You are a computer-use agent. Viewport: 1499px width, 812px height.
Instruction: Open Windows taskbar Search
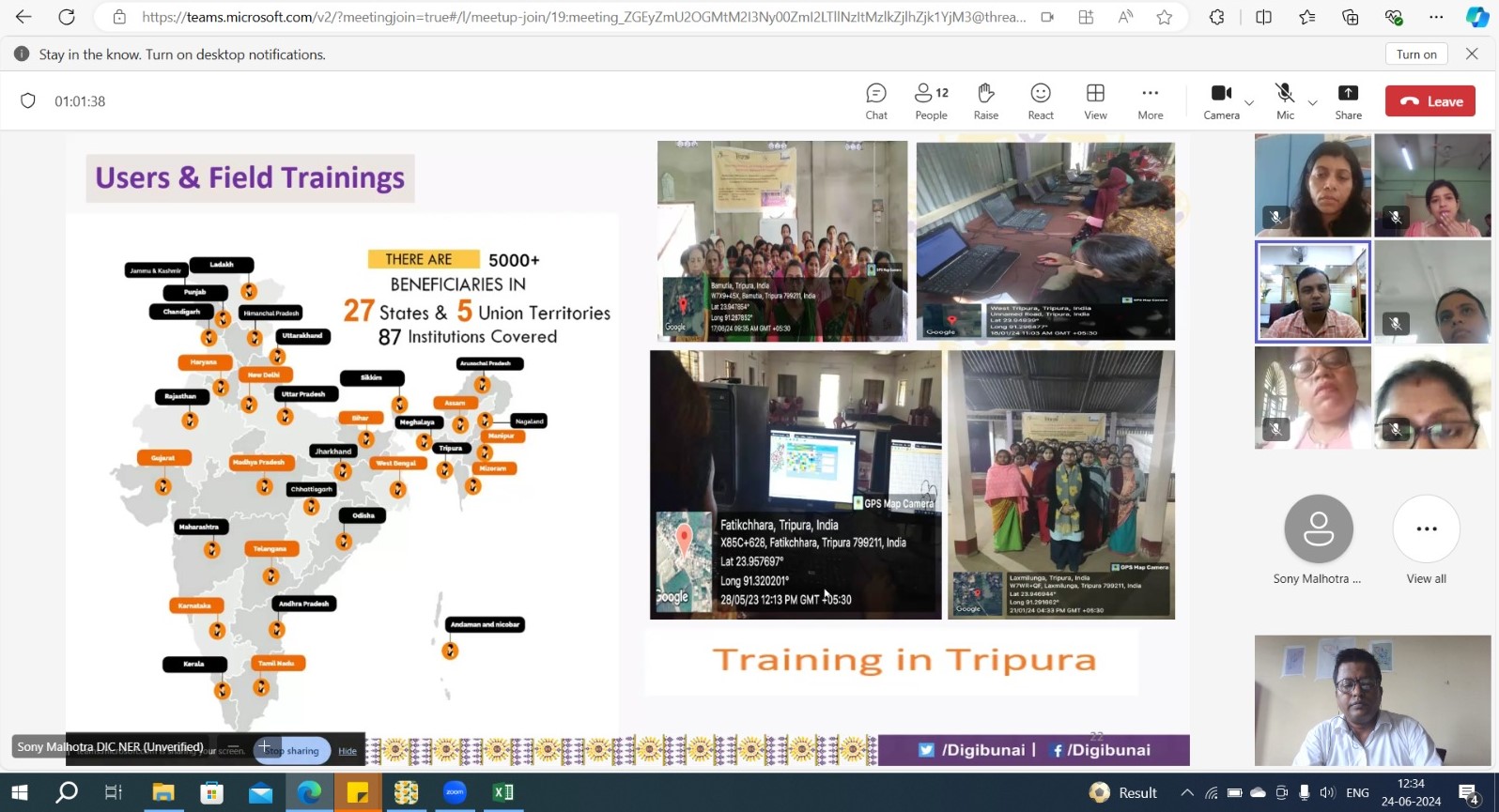coord(67,793)
